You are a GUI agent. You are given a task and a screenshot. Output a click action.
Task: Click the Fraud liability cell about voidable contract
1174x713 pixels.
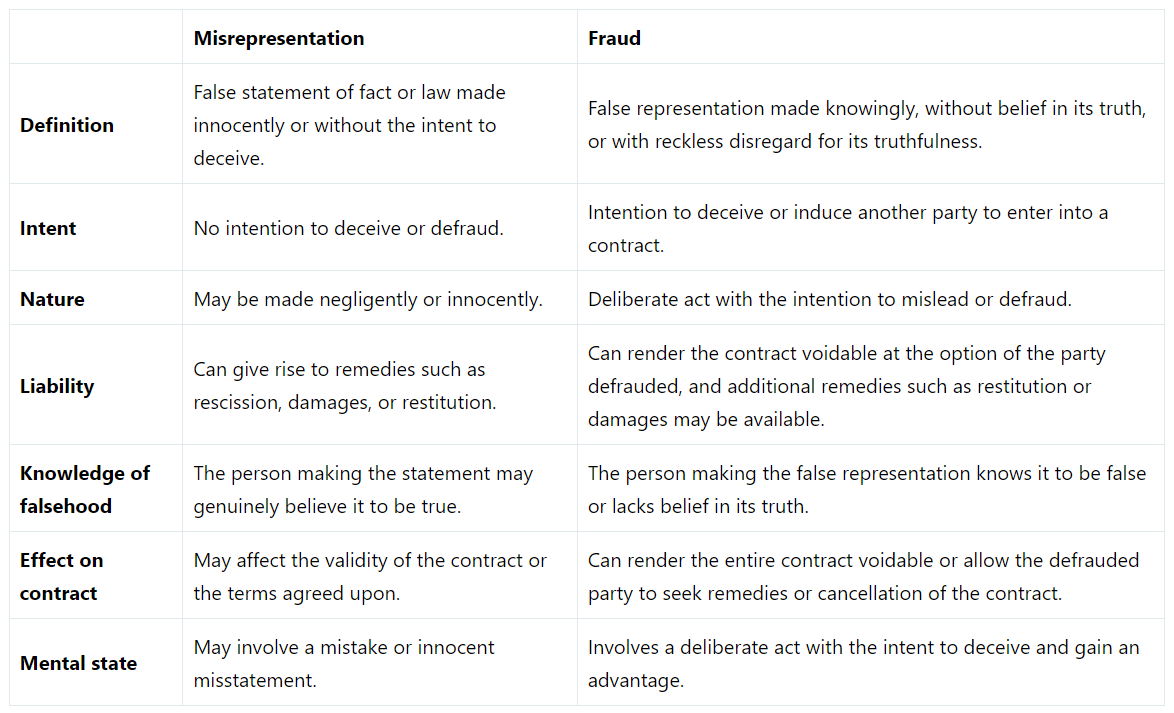click(846, 386)
